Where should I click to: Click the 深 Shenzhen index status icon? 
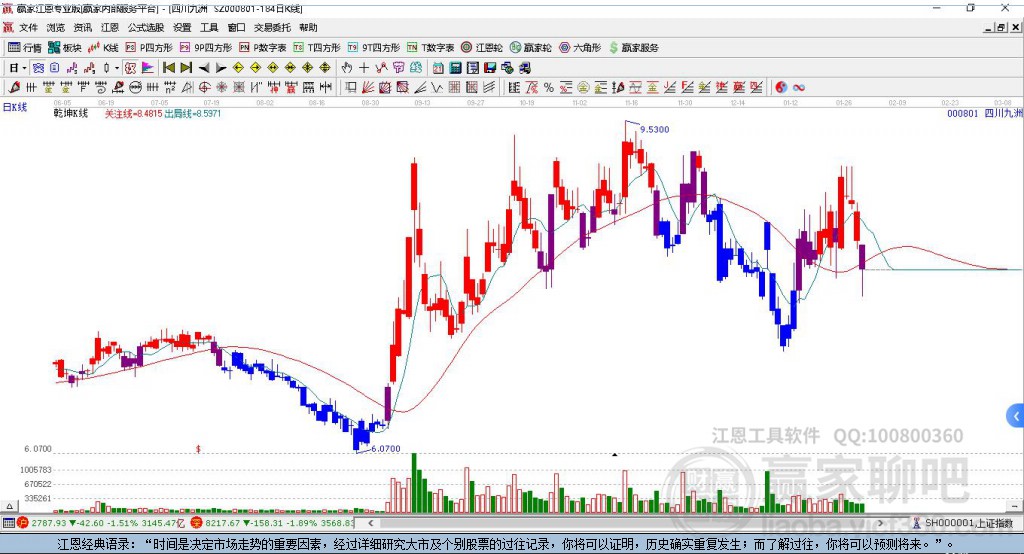pyautogui.click(x=197, y=523)
